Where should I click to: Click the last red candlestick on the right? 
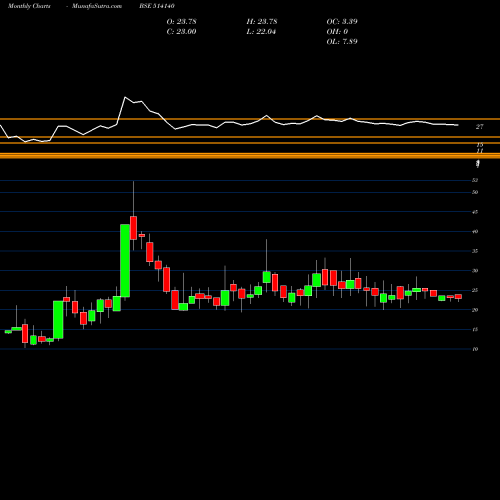pyautogui.click(x=458, y=296)
